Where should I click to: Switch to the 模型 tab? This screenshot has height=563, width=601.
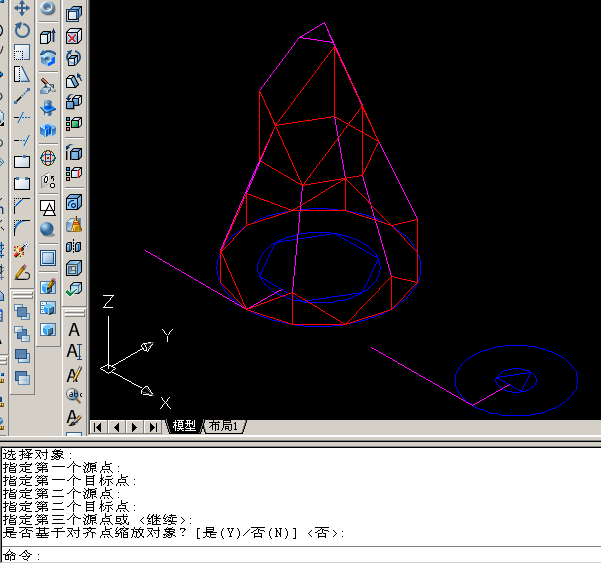click(184, 426)
